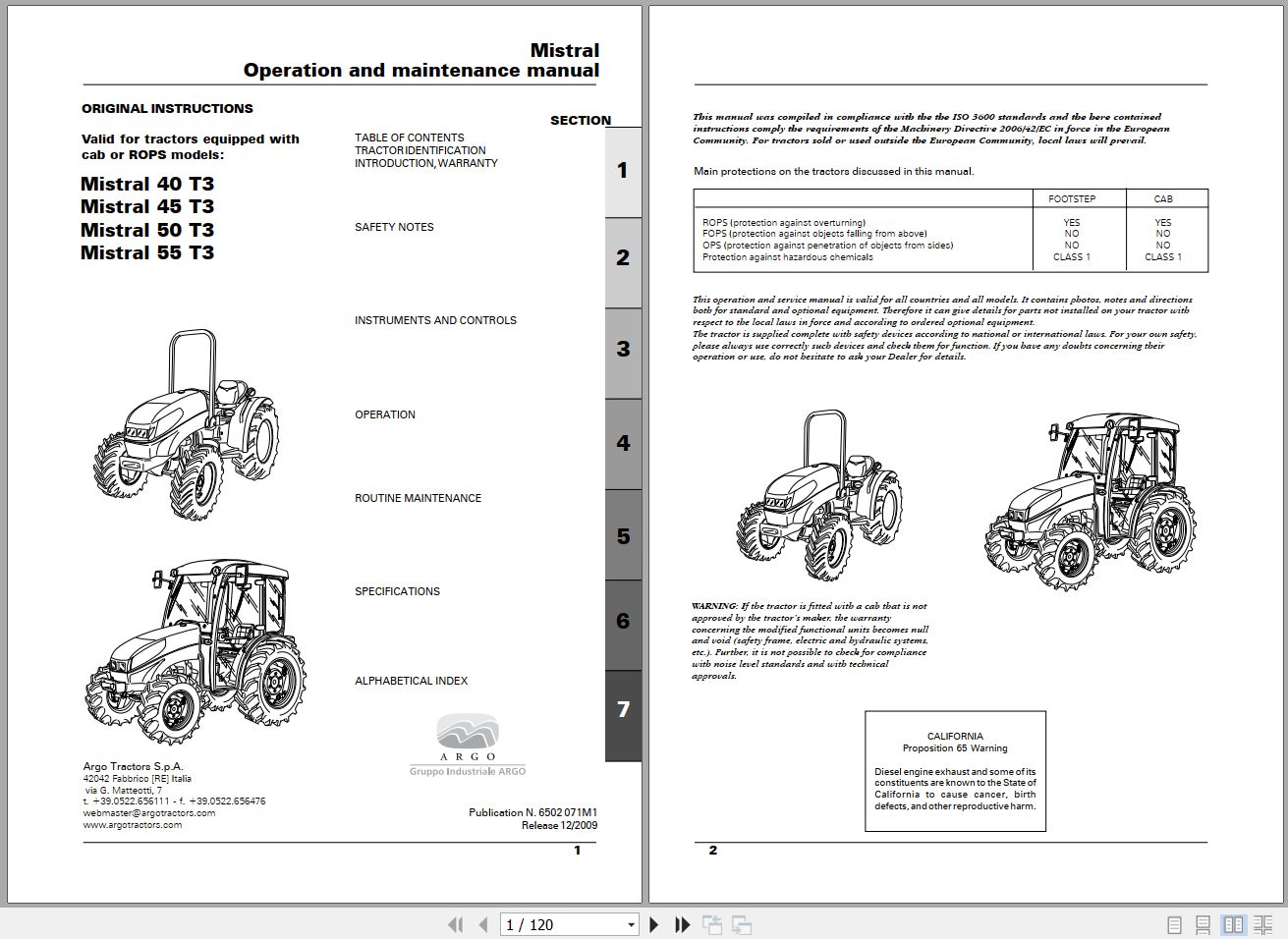Click the WARNING paragraph about cab approval
This screenshot has width=1288, height=939.
(810, 640)
